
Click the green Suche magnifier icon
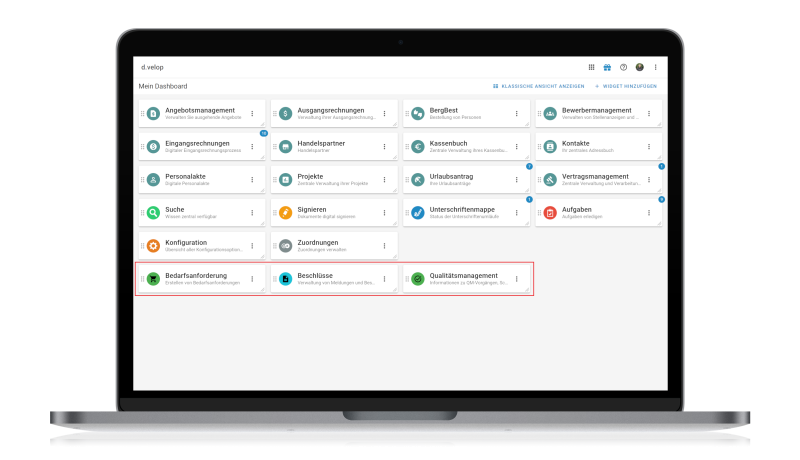point(153,212)
